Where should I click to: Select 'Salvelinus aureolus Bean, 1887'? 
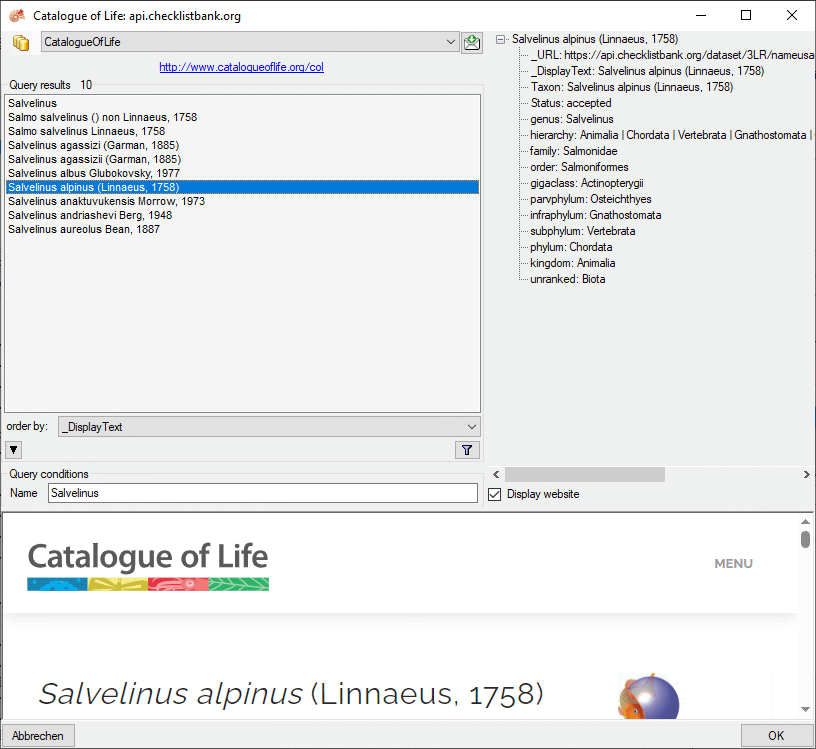pyautogui.click(x=243, y=230)
